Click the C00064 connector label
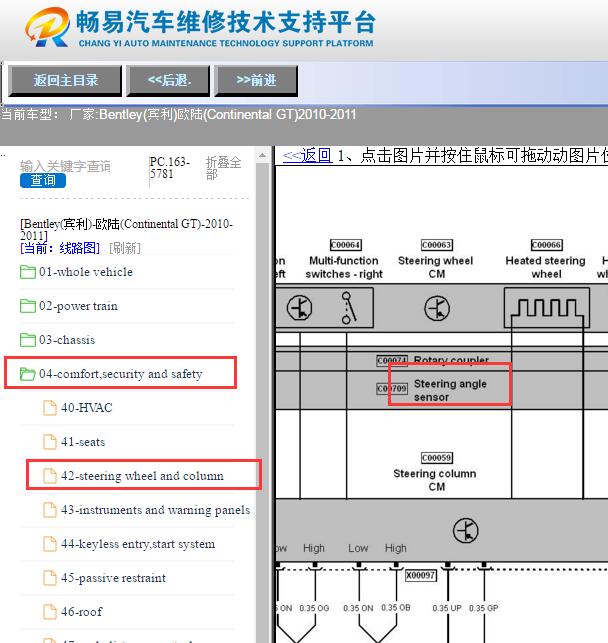608x643 pixels. (346, 245)
